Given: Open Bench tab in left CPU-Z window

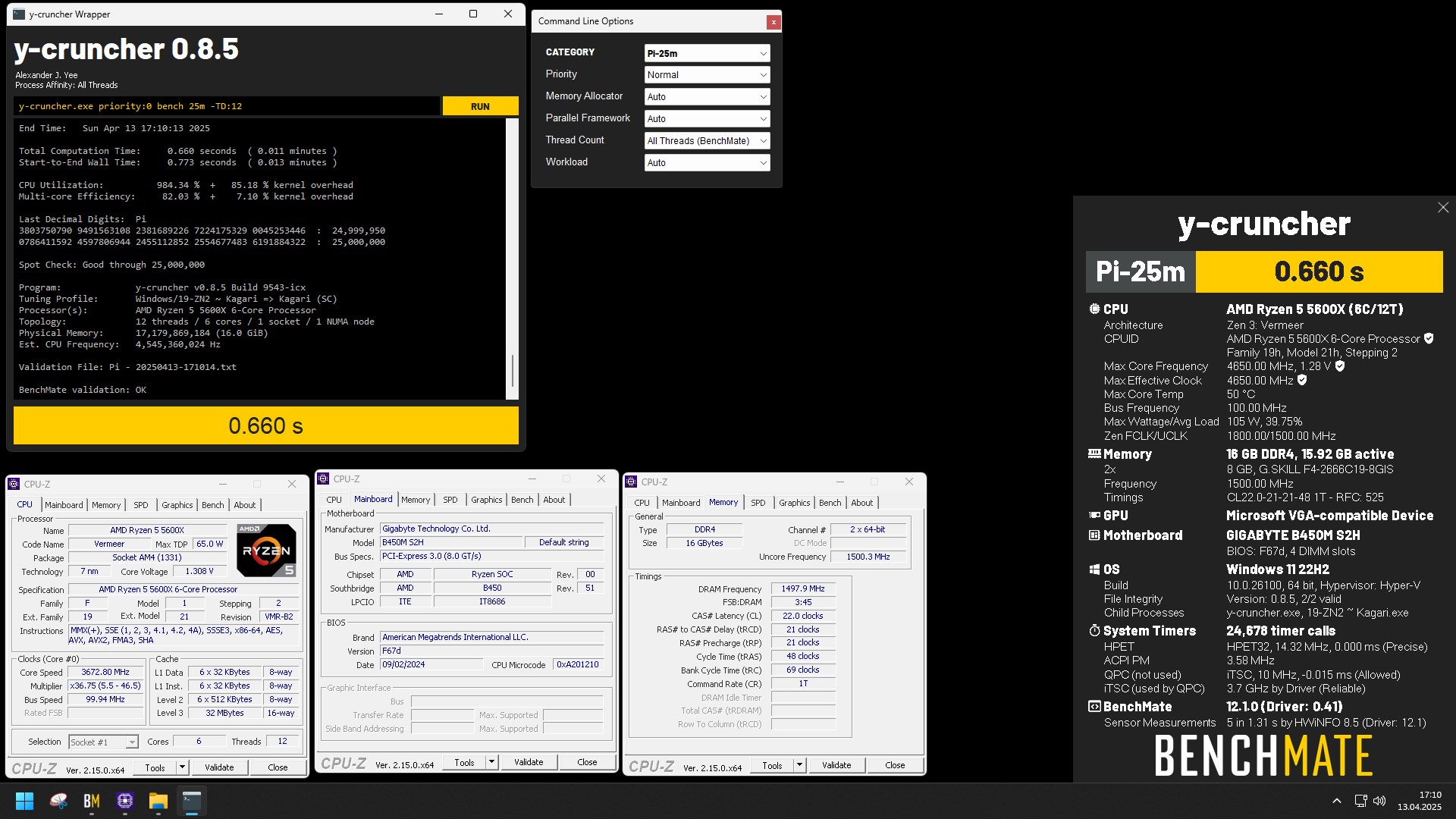Looking at the screenshot, I should pos(213,505).
